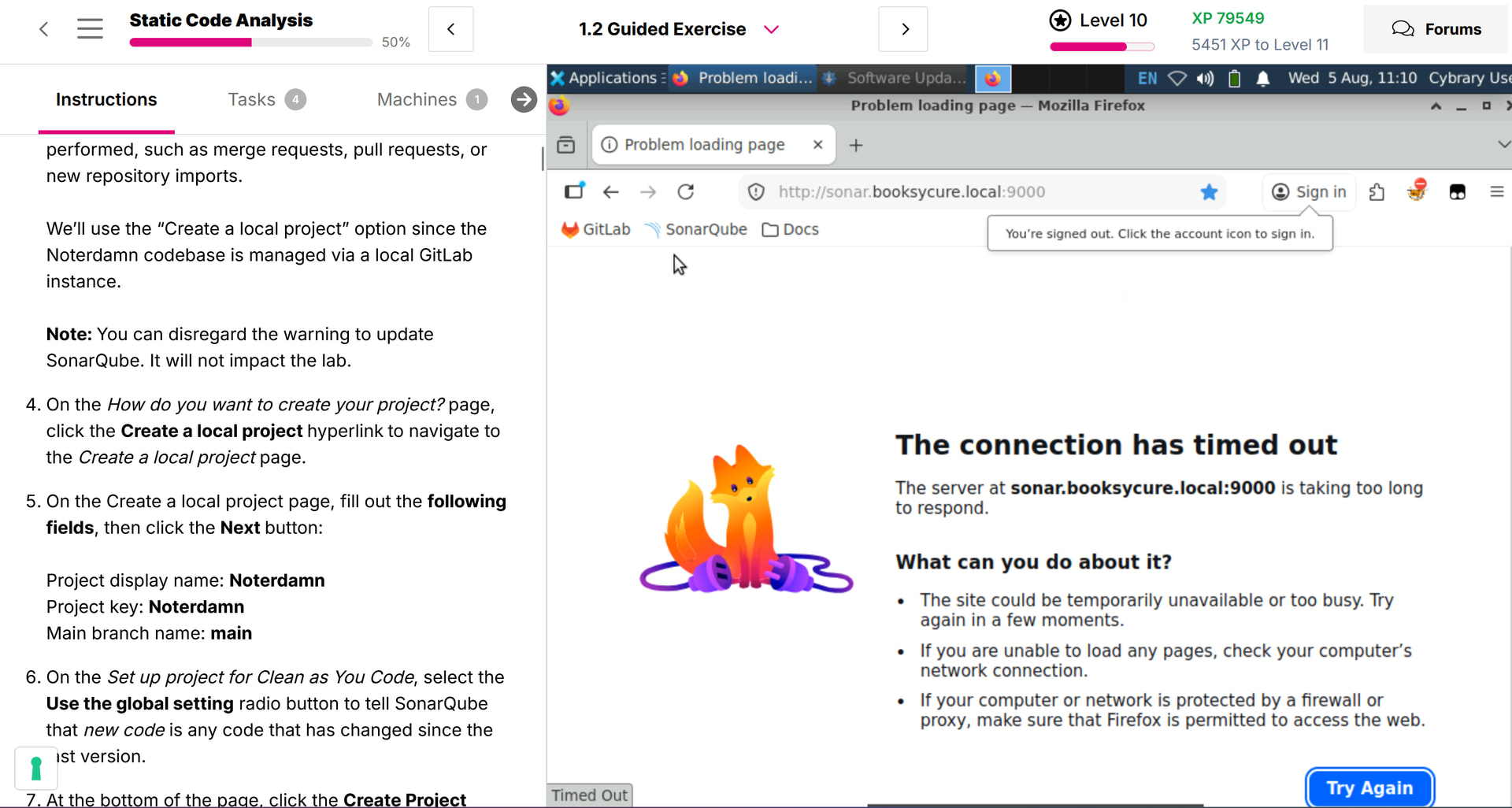Click the shield icon in the address bar
Screen dimensions: 1512x808
[x=756, y=191]
